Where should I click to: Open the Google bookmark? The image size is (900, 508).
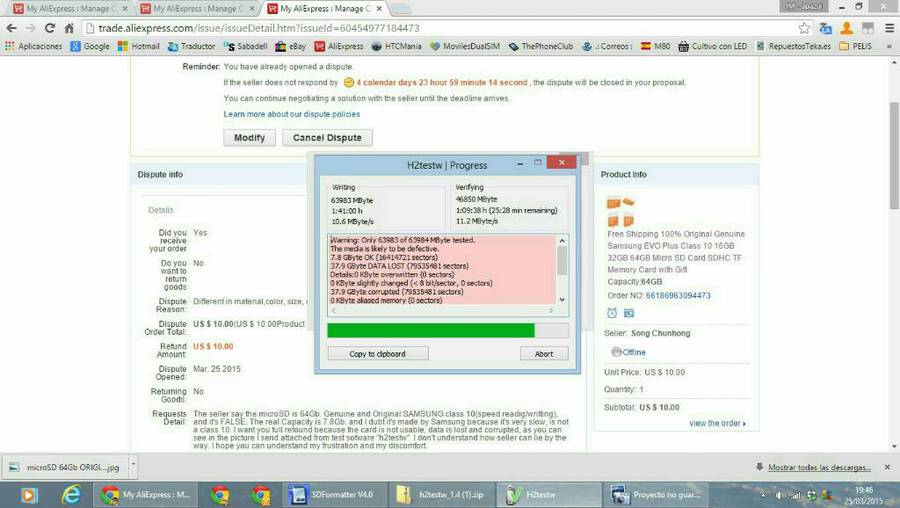[90, 46]
